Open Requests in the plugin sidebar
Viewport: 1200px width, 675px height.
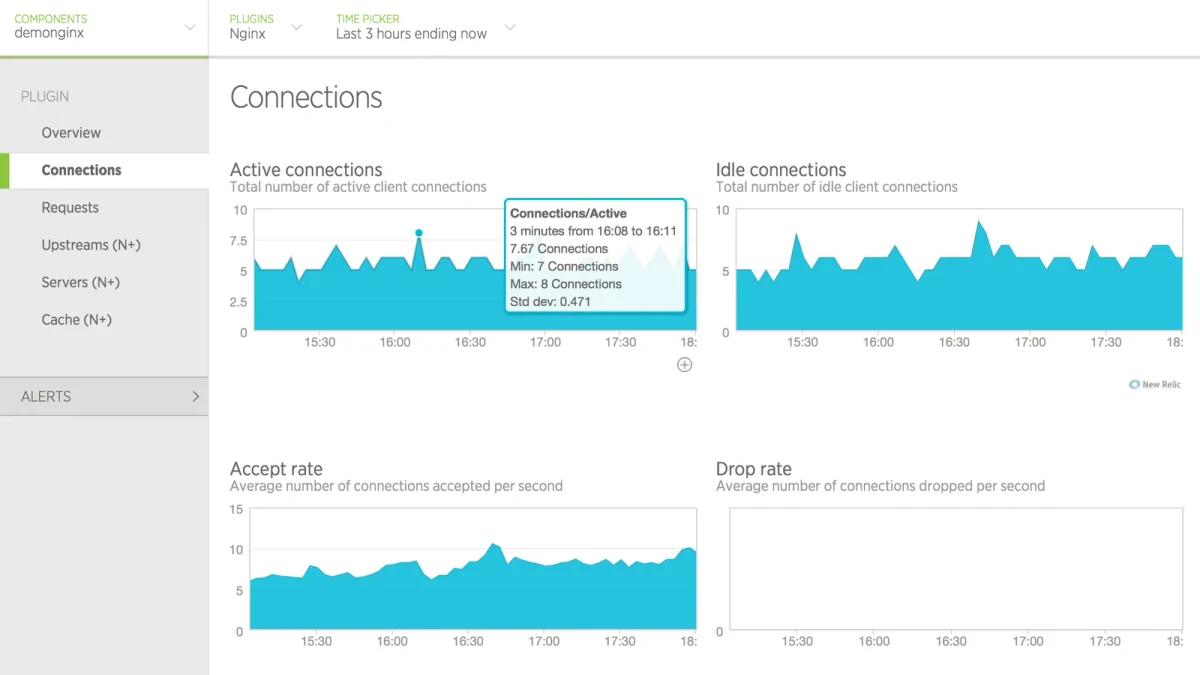70,208
